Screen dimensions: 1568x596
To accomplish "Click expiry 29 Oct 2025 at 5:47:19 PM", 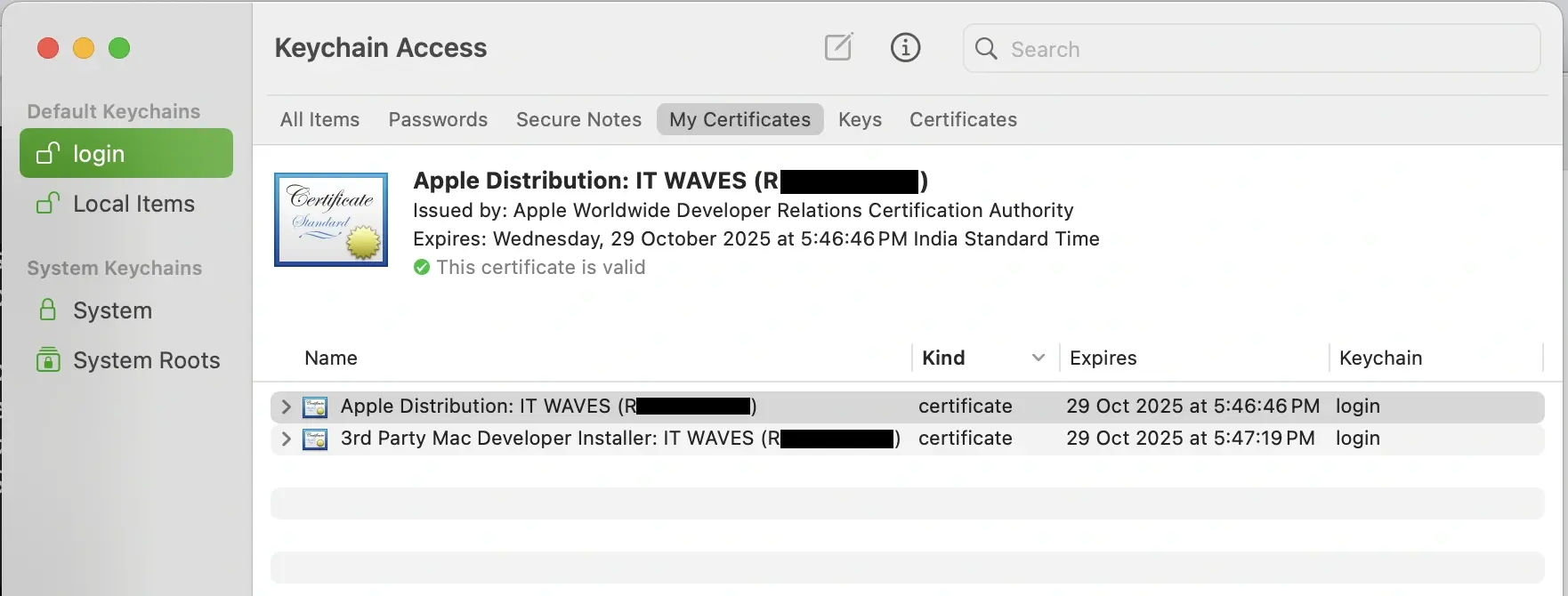I will [1191, 439].
